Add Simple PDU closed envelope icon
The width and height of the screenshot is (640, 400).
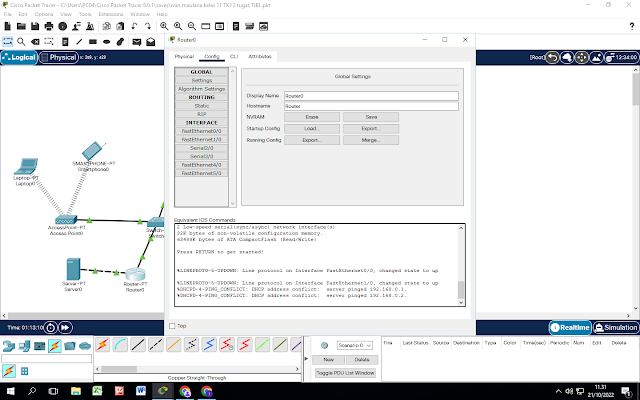click(137, 42)
